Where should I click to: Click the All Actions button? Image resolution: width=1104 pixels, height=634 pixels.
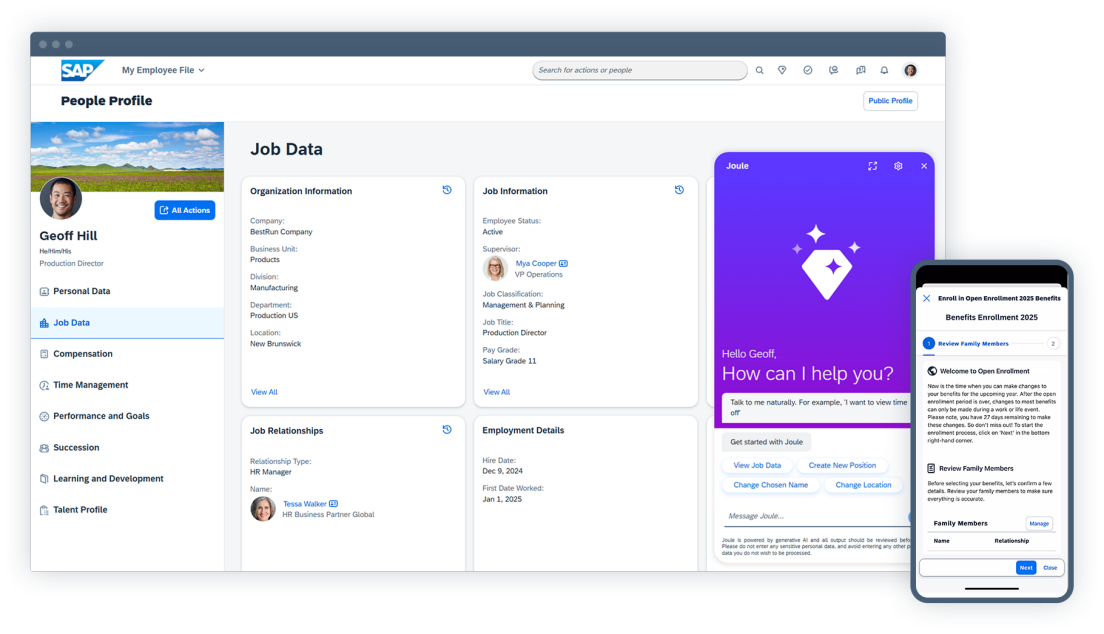coord(184,210)
